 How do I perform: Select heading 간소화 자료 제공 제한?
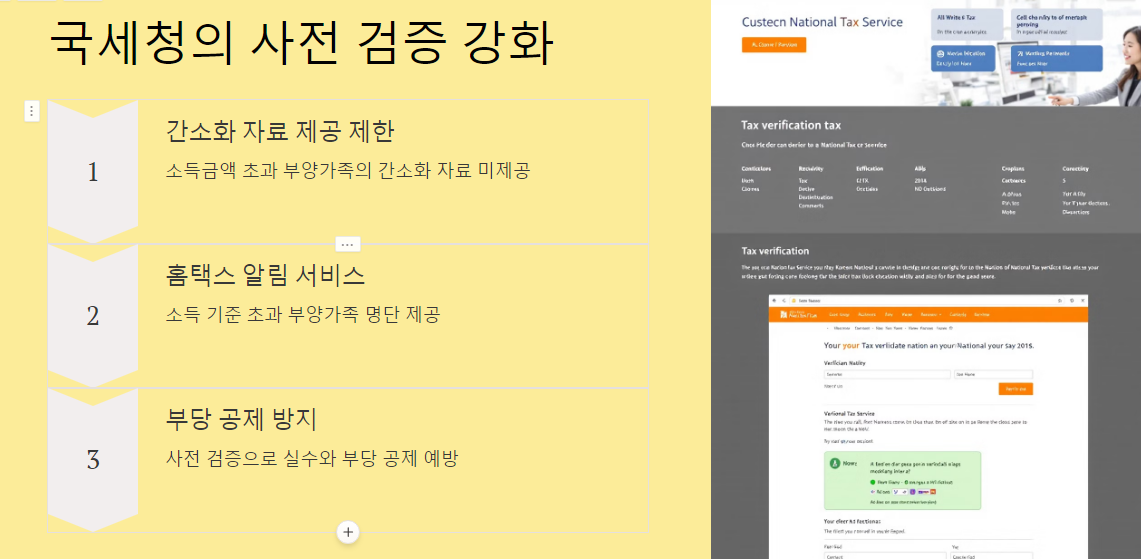click(x=280, y=132)
